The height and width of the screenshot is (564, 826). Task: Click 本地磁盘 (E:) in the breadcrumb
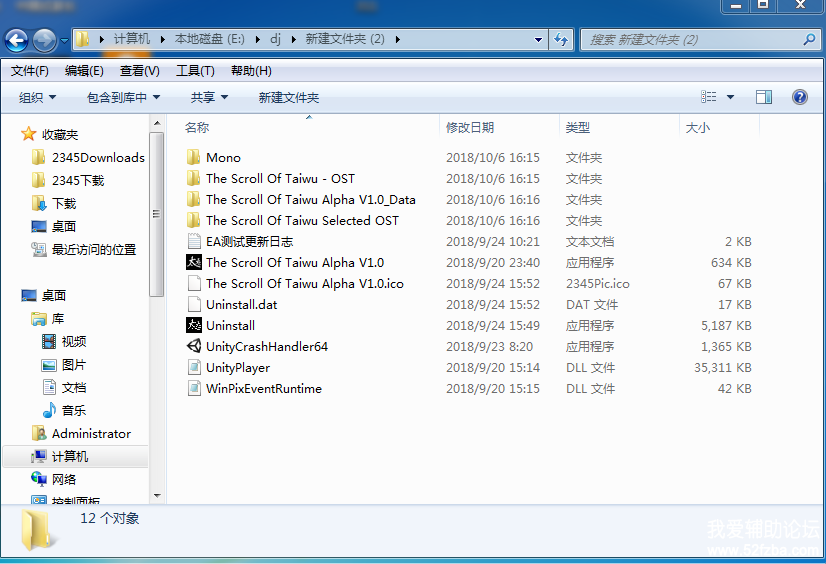point(210,39)
